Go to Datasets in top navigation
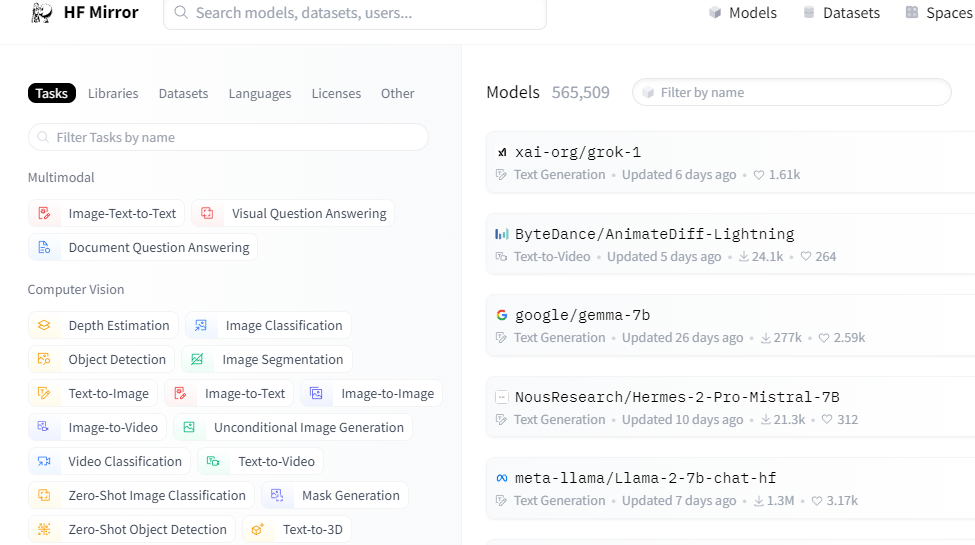The width and height of the screenshot is (975, 545). [841, 13]
